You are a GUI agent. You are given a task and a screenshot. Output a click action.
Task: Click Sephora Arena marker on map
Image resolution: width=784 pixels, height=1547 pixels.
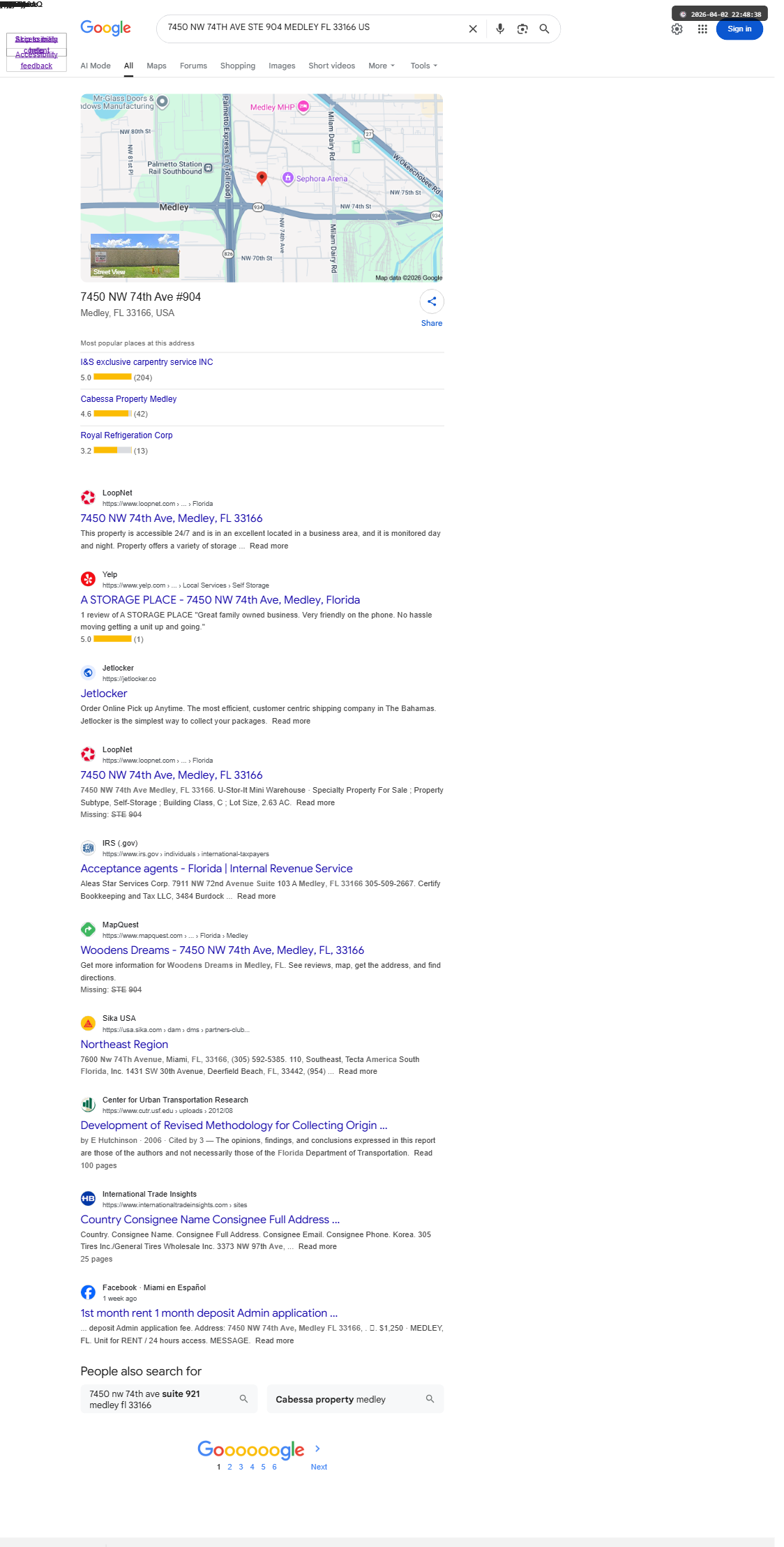point(287,178)
